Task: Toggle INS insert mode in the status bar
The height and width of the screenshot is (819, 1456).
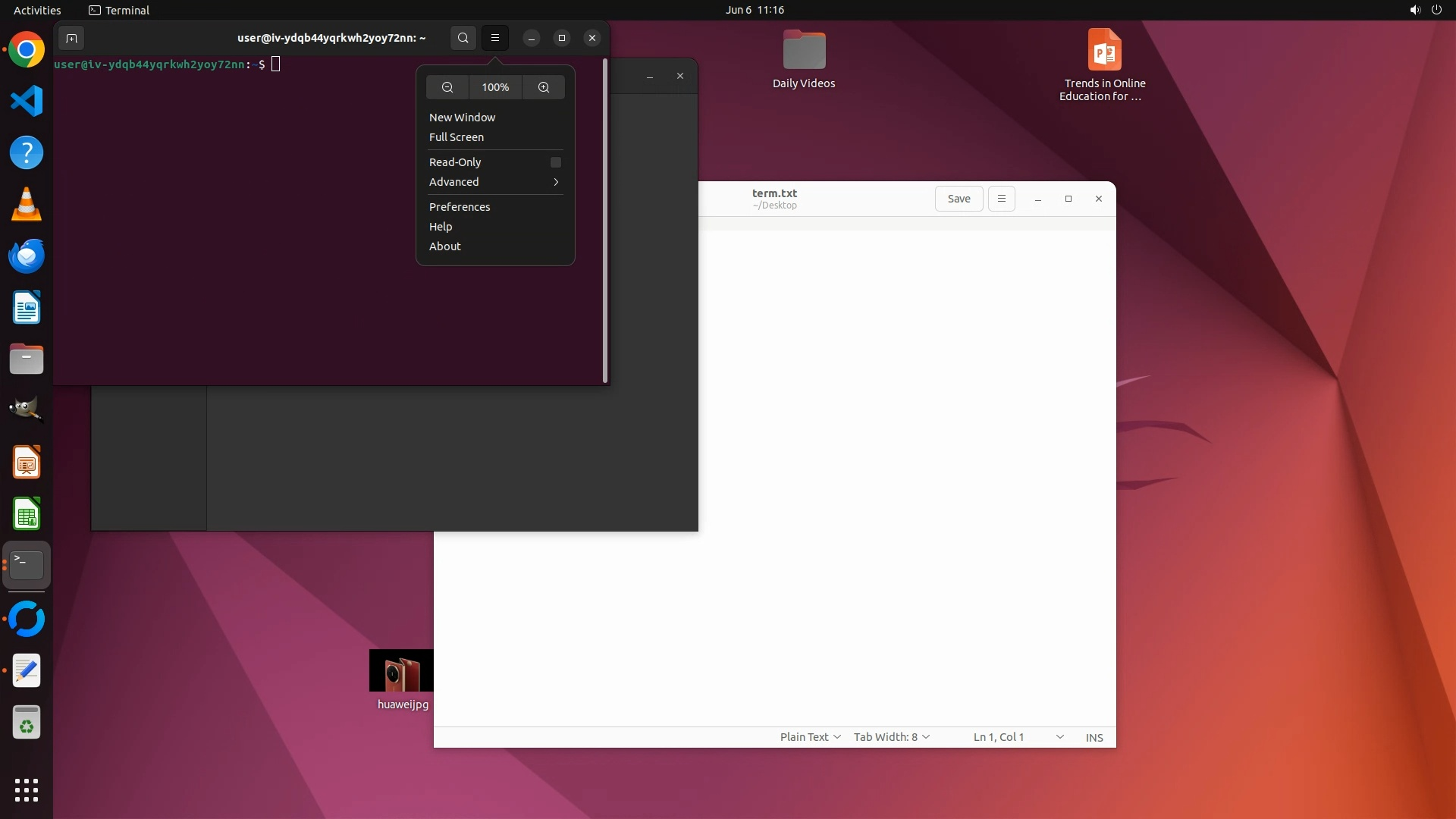Action: (1094, 737)
